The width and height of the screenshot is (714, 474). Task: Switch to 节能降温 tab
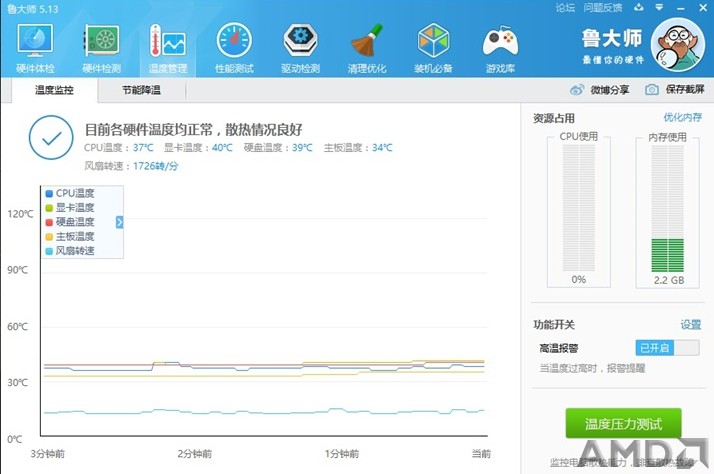141,90
